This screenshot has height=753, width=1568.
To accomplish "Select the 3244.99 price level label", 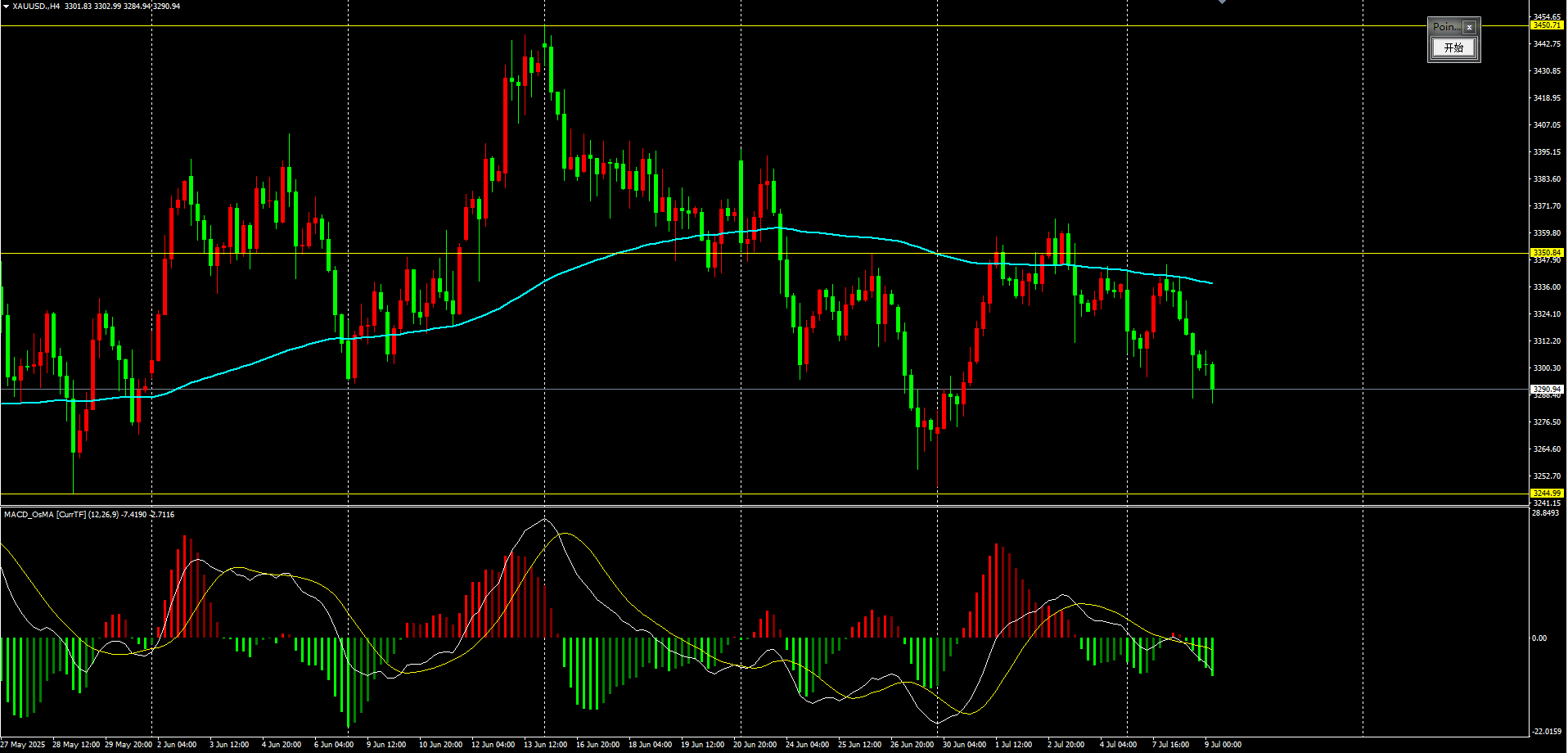I will 1547,494.
